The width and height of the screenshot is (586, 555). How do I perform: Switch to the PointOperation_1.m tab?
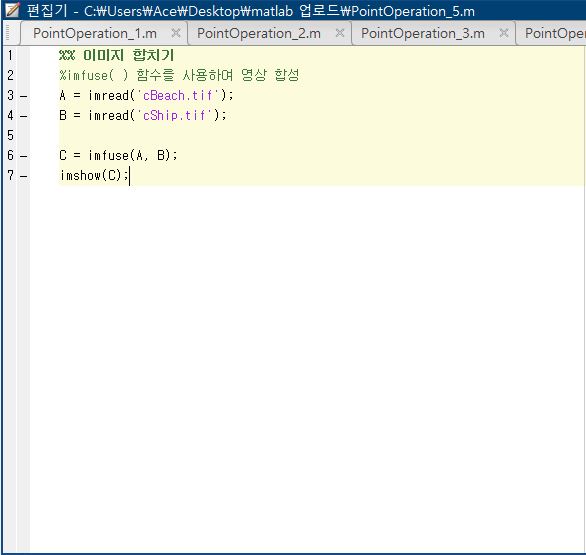(95, 33)
